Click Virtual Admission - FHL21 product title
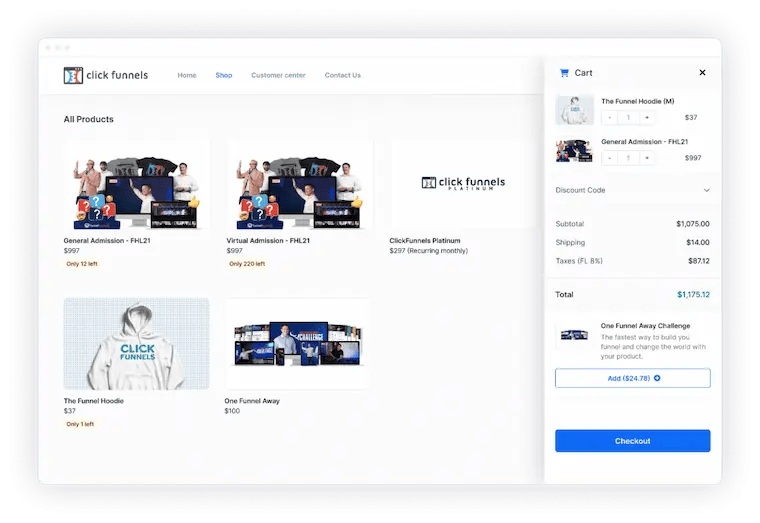Image resolution: width=760 pixels, height=523 pixels. coord(268,240)
